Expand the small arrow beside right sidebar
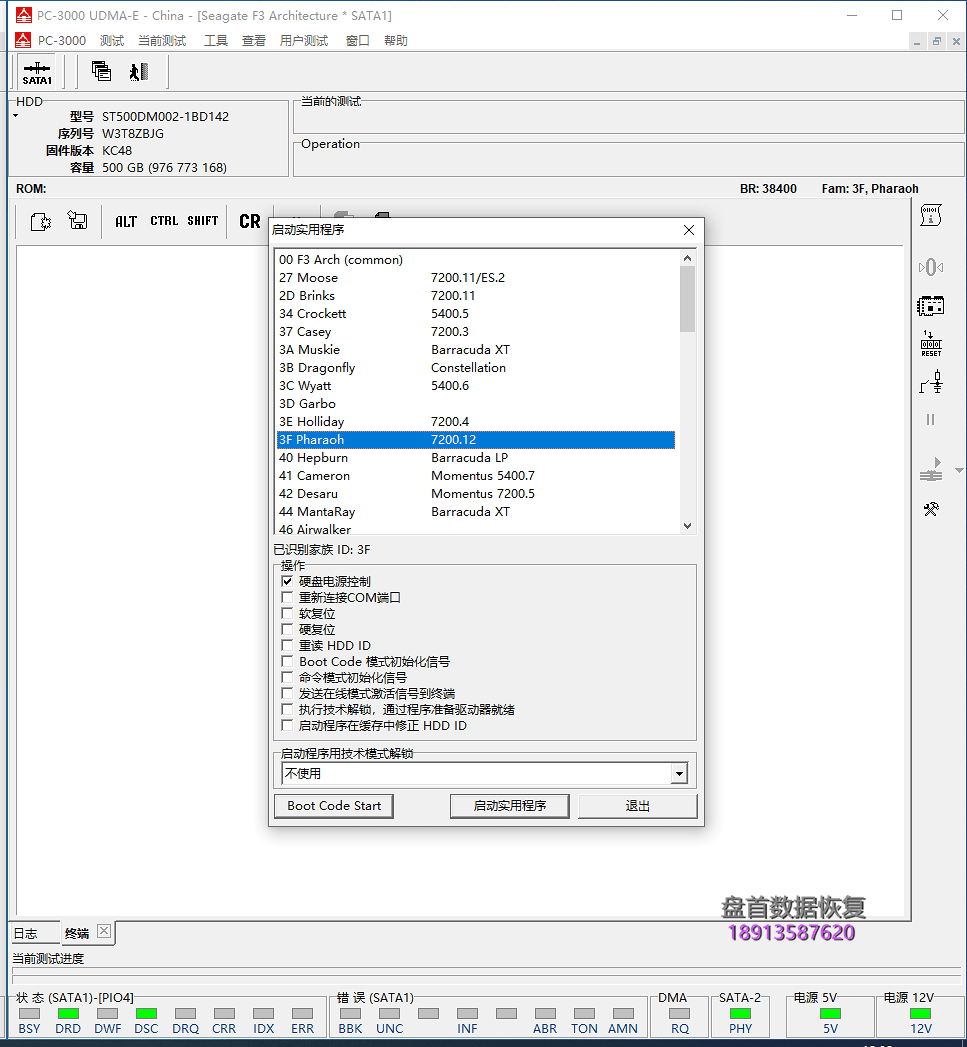This screenshot has width=967, height=1047. pyautogui.click(x=959, y=471)
